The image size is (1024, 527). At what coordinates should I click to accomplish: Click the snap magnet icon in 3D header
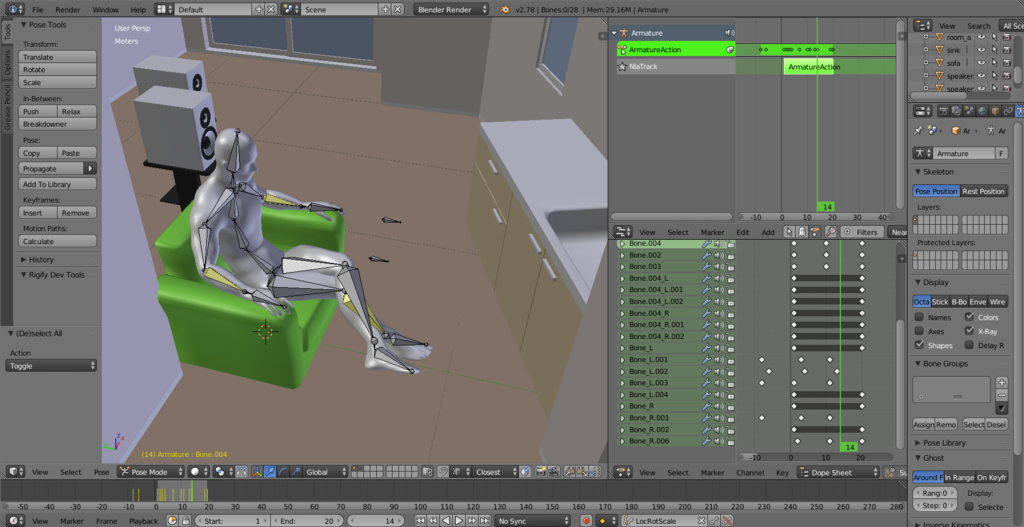coord(443,471)
